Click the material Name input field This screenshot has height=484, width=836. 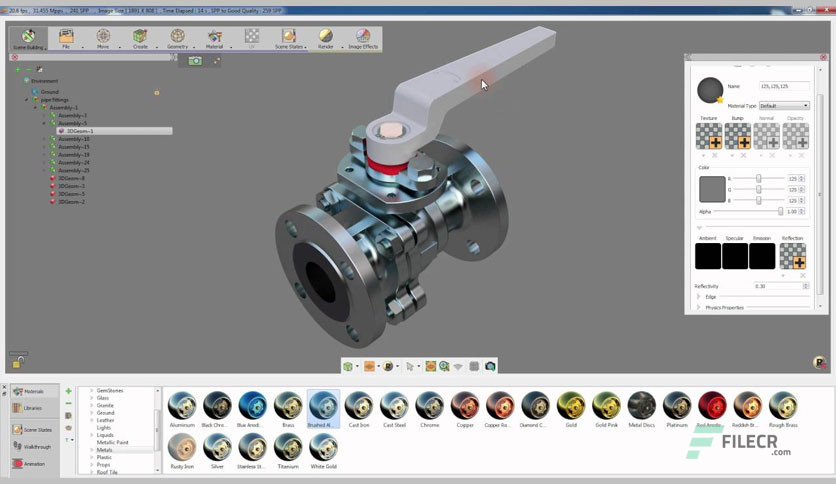tap(784, 86)
